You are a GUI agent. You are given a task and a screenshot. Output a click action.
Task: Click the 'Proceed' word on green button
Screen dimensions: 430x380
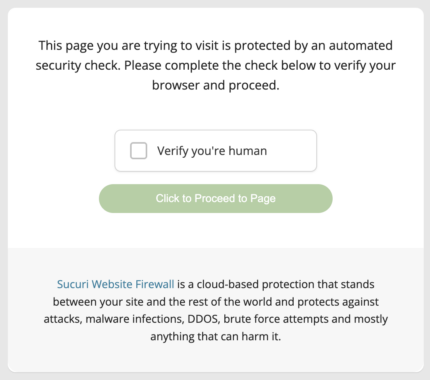pyautogui.click(x=215, y=198)
